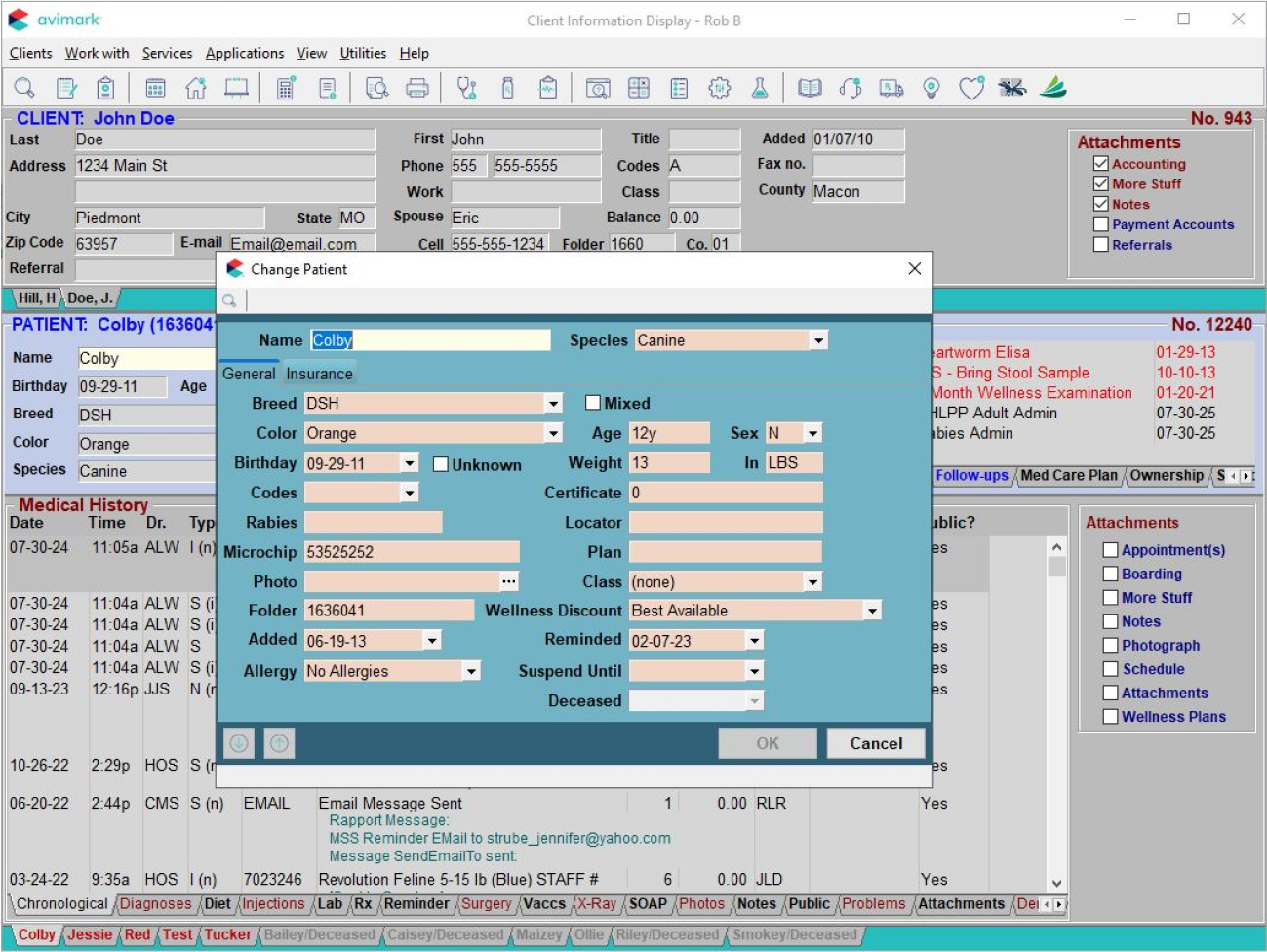
Task: Uncheck Notes in client Attachments
Action: click(x=1101, y=204)
